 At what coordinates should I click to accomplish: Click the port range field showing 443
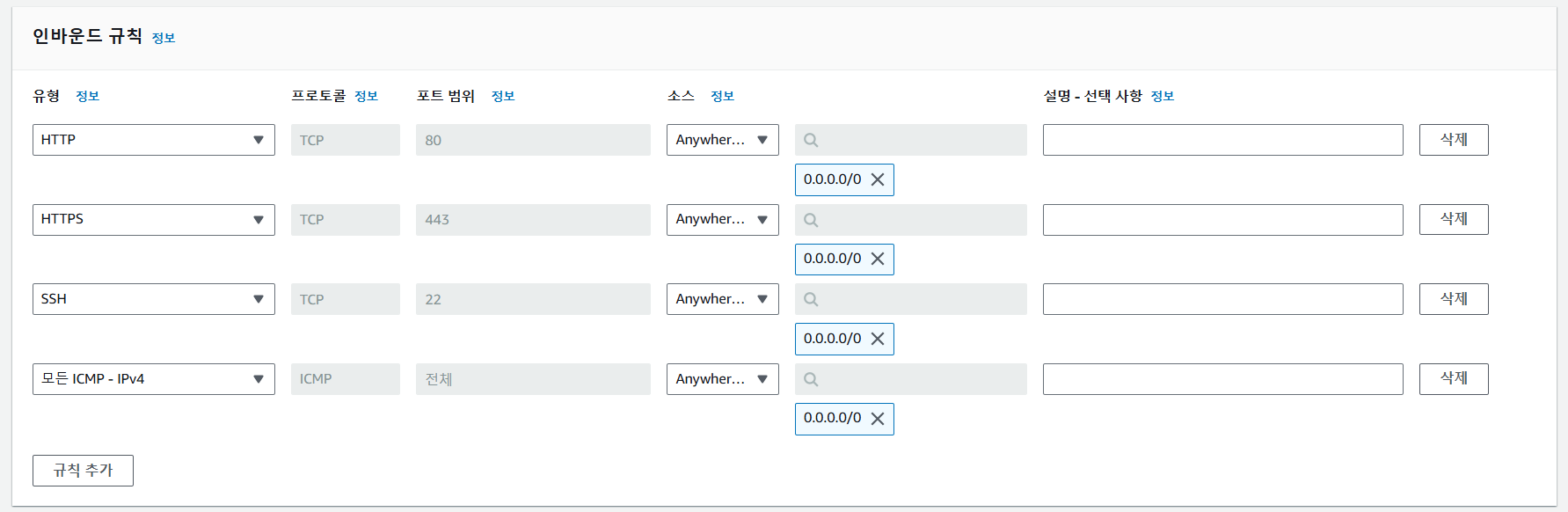click(x=533, y=220)
